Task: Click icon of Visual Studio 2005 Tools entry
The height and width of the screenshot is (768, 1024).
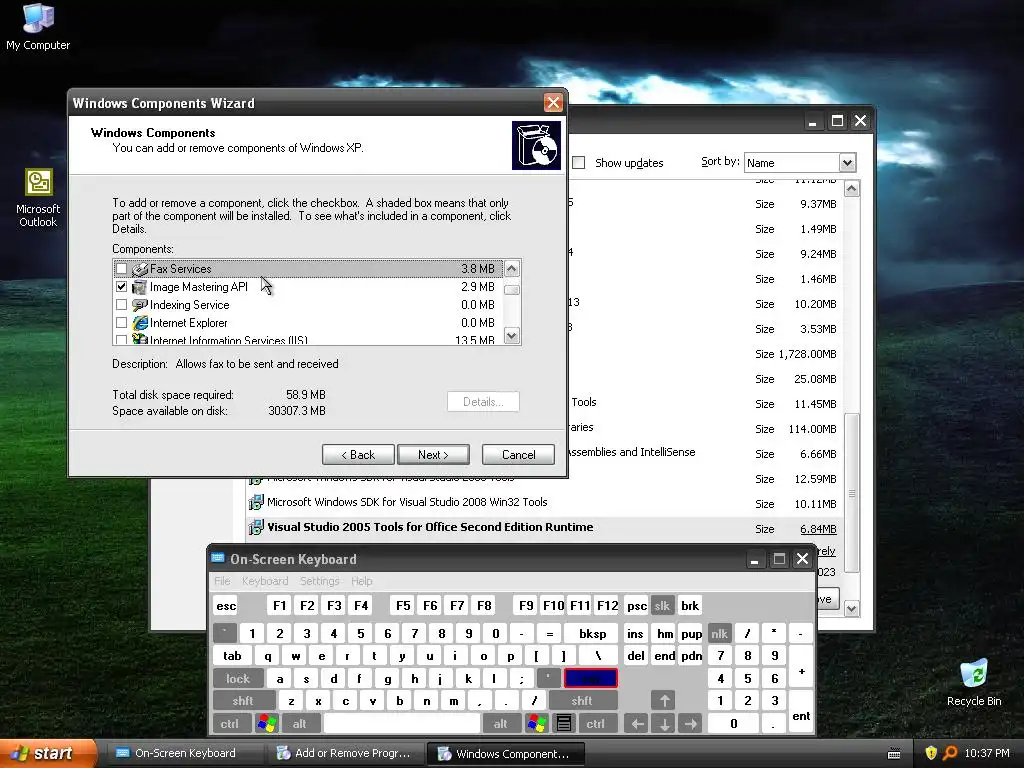Action: (x=256, y=527)
